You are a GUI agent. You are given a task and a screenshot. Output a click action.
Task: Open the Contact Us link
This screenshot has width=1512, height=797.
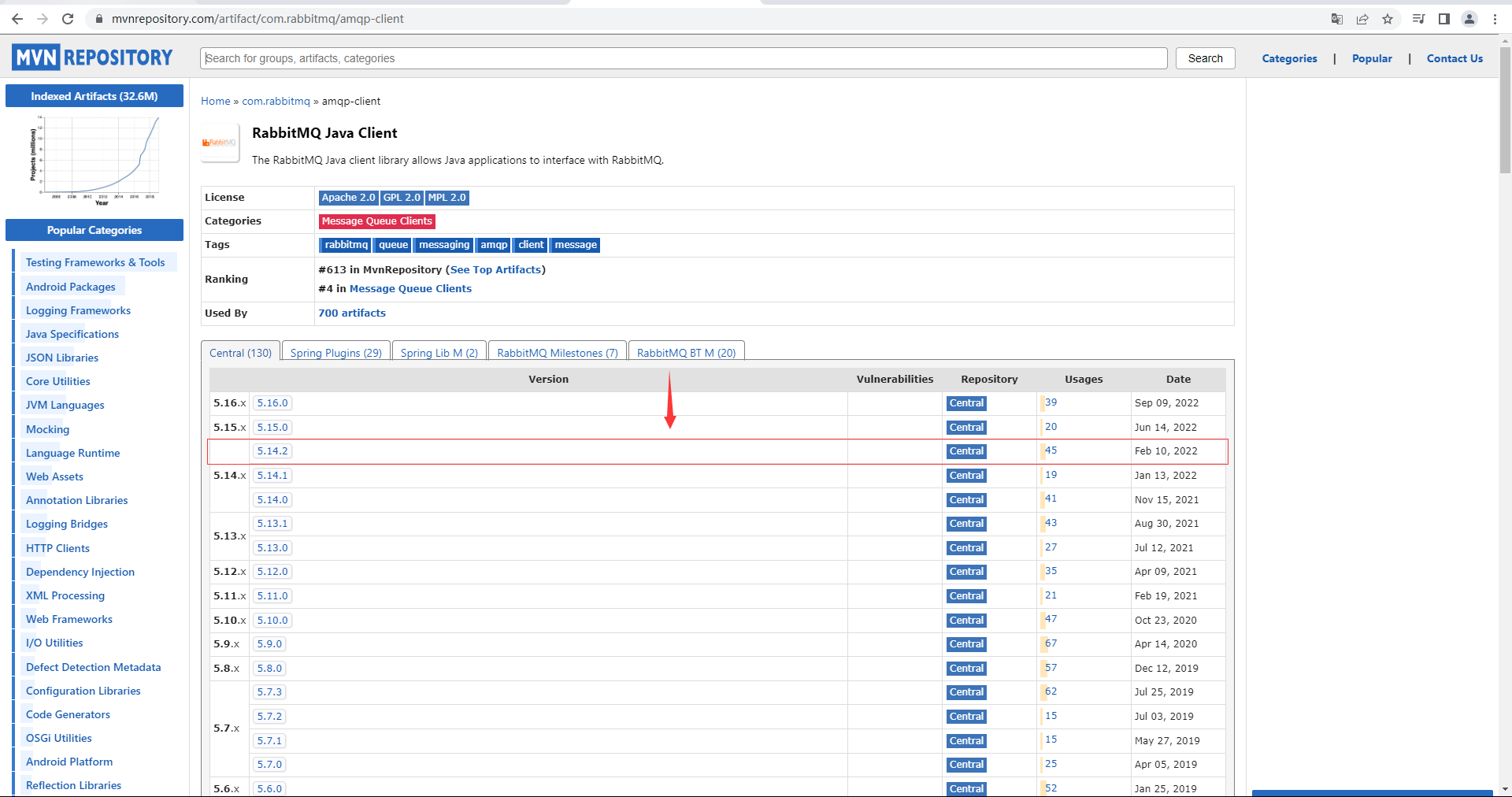[x=1455, y=58]
